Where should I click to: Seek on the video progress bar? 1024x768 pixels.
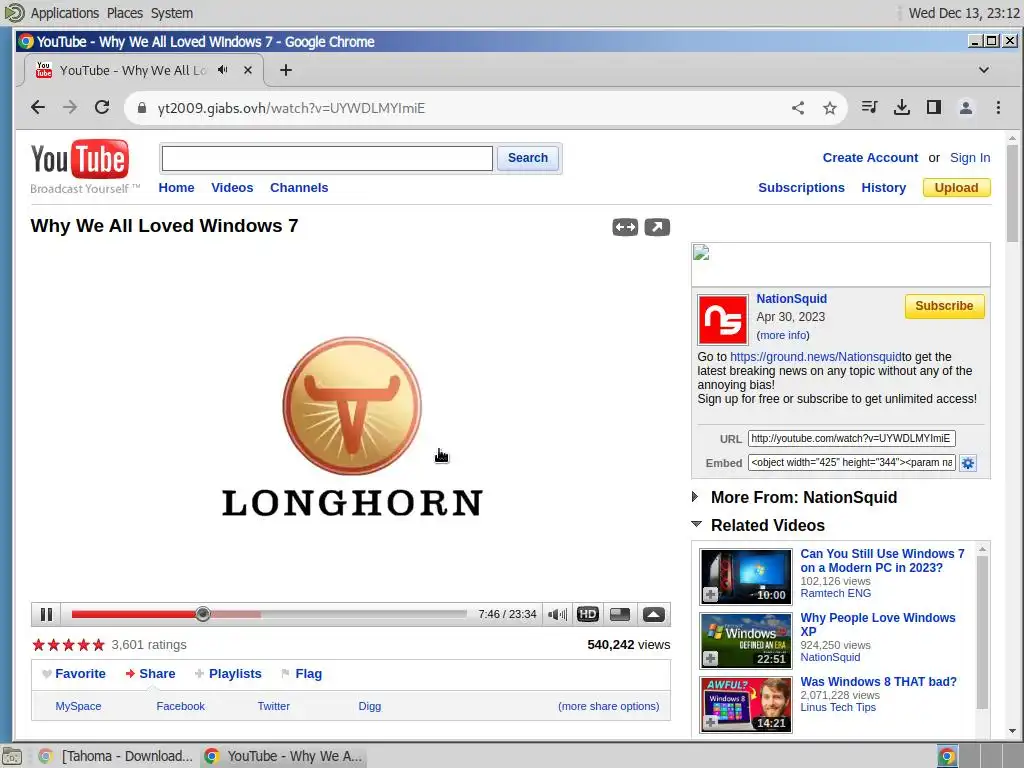coord(269,614)
